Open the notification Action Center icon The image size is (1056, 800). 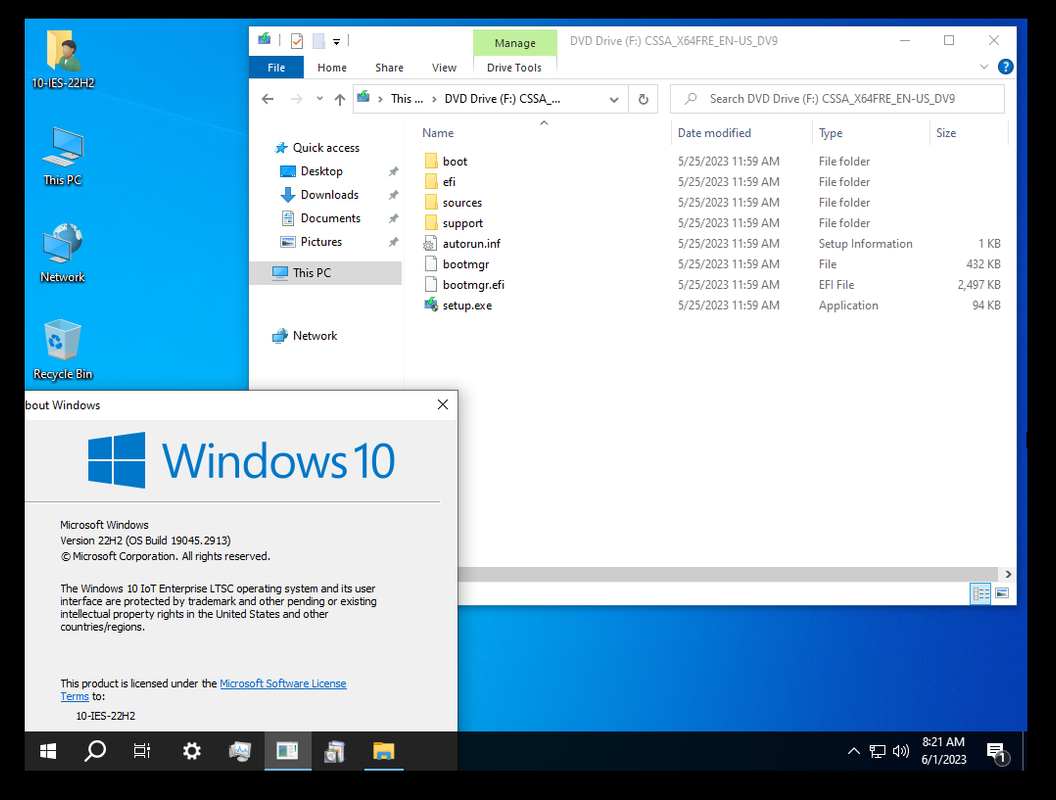pyautogui.click(x=996, y=752)
